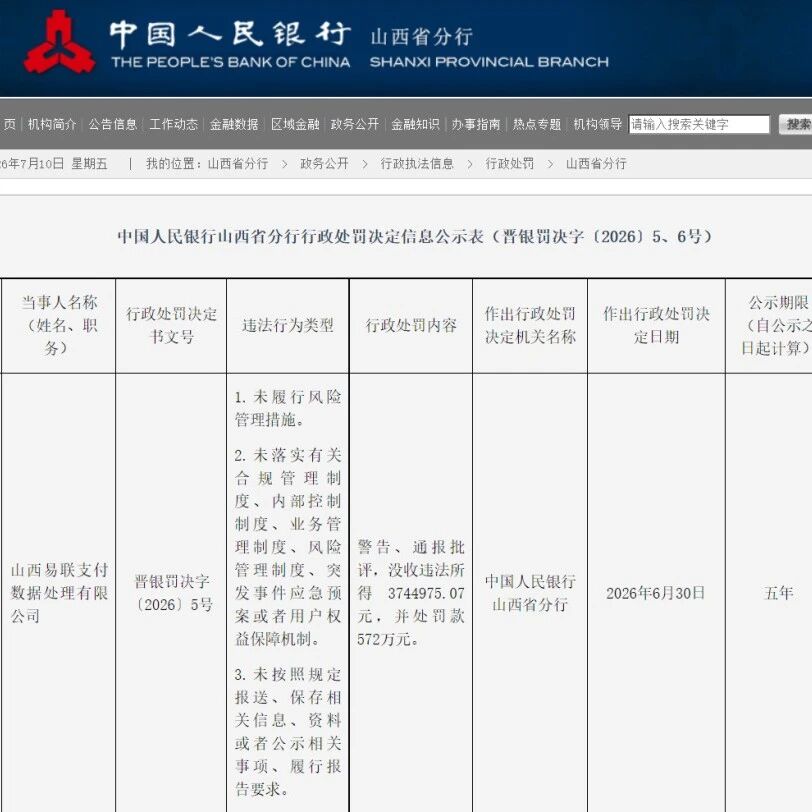Click violation item 1 未履行风险管理措施
The height and width of the screenshot is (812, 812).
[288, 408]
